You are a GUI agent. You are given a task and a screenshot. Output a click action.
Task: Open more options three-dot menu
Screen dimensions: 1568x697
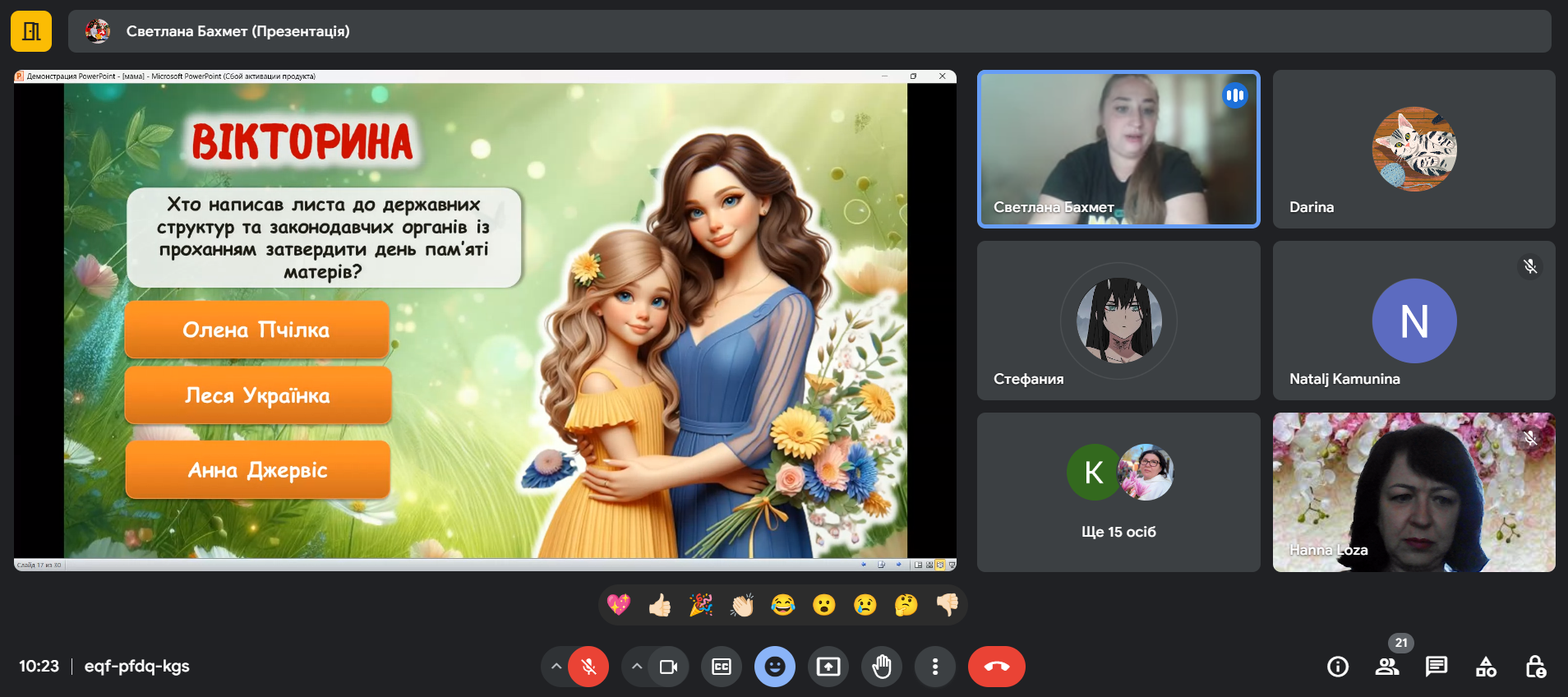point(934,667)
